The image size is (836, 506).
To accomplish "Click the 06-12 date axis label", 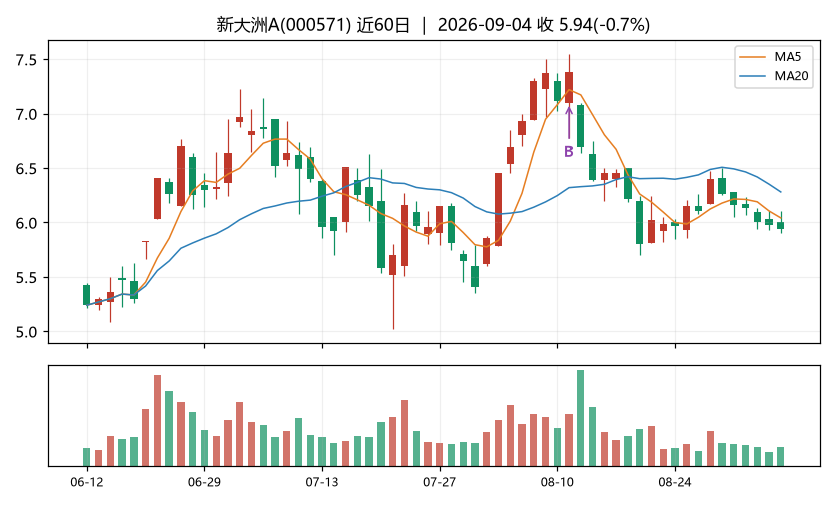I will tap(87, 482).
